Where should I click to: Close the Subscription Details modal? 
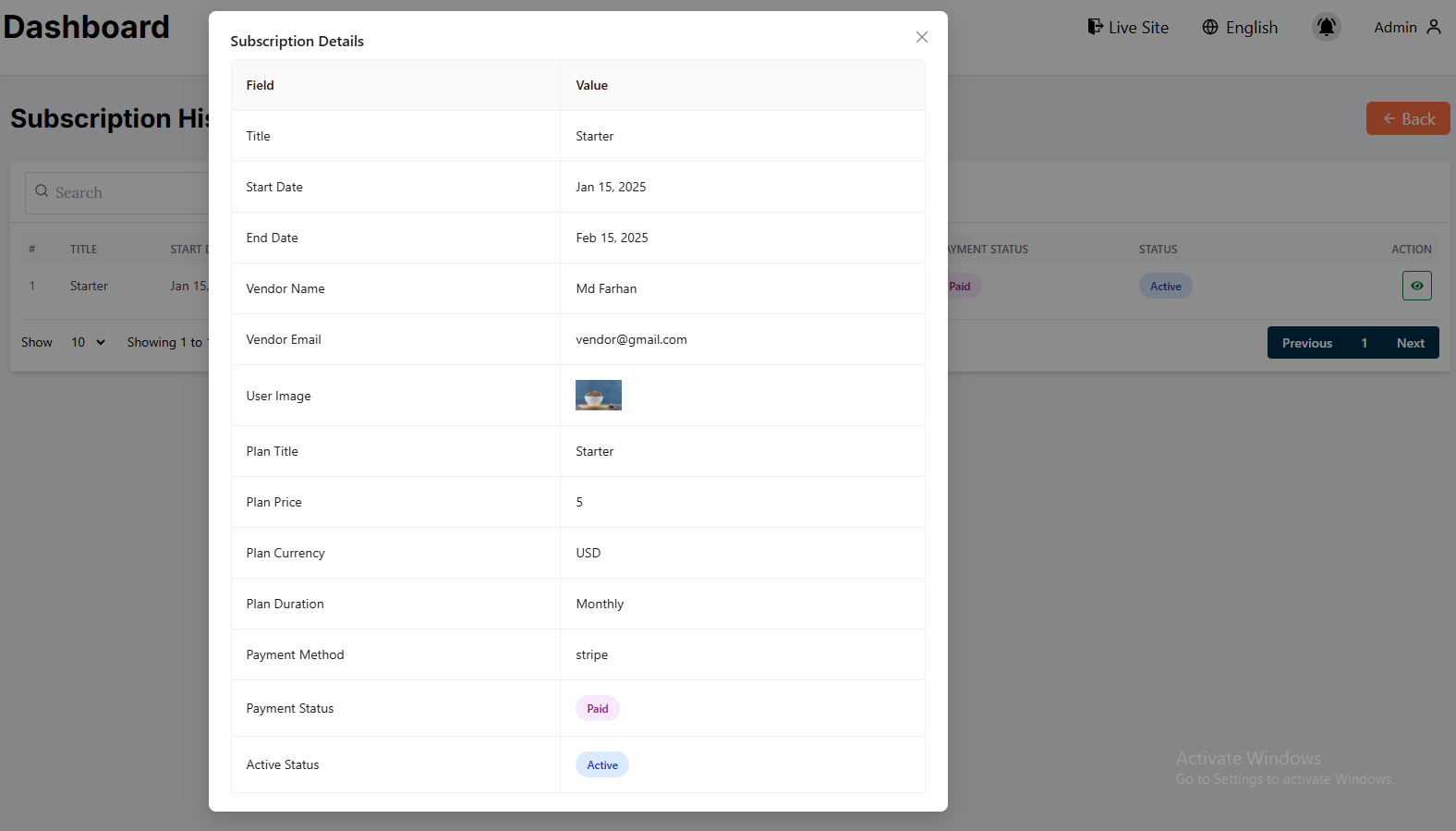(921, 37)
